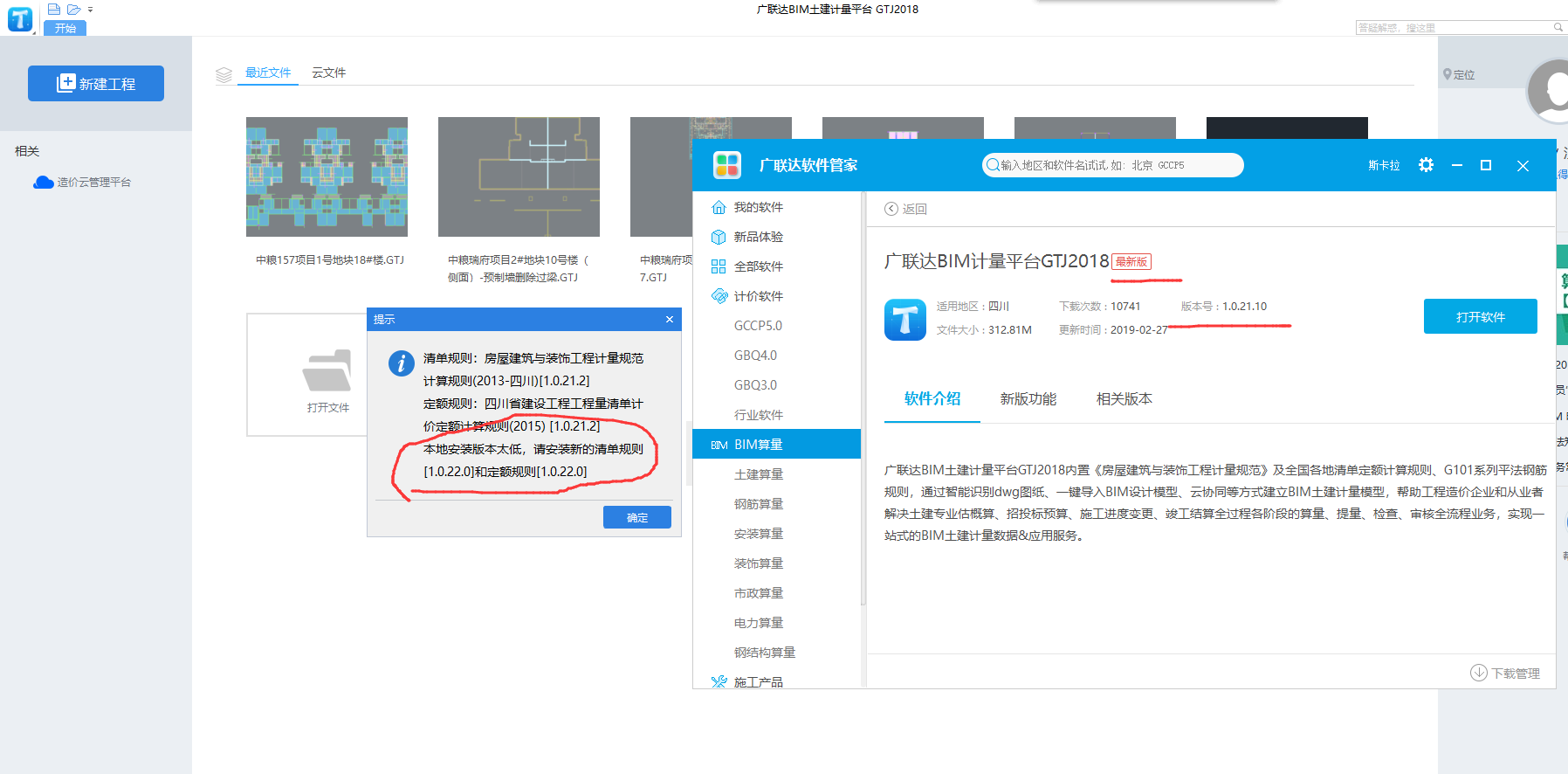
Task: Close the 提示 dialog
Action: (670, 319)
